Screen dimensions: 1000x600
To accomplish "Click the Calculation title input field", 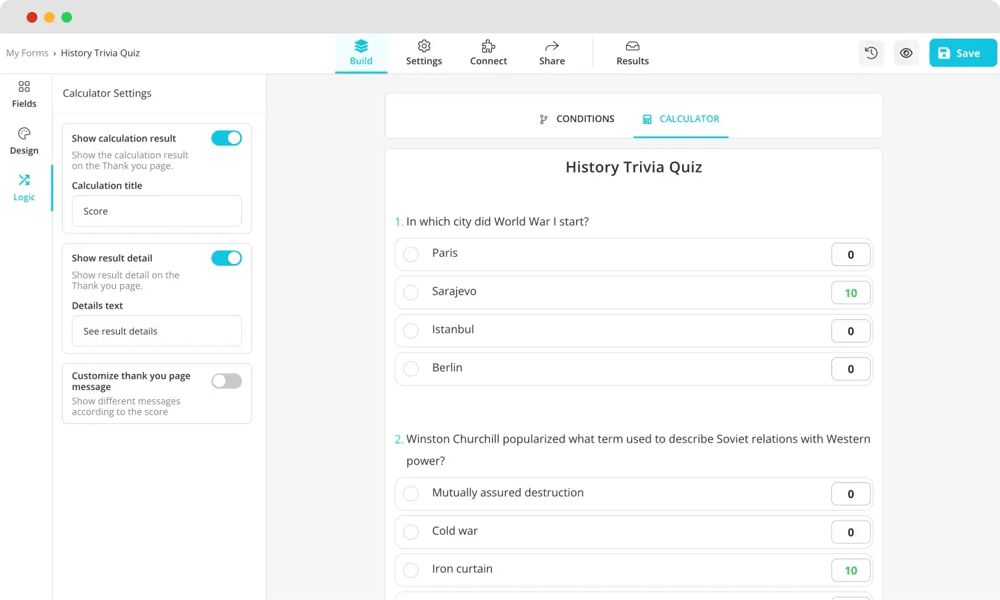I will (x=157, y=211).
